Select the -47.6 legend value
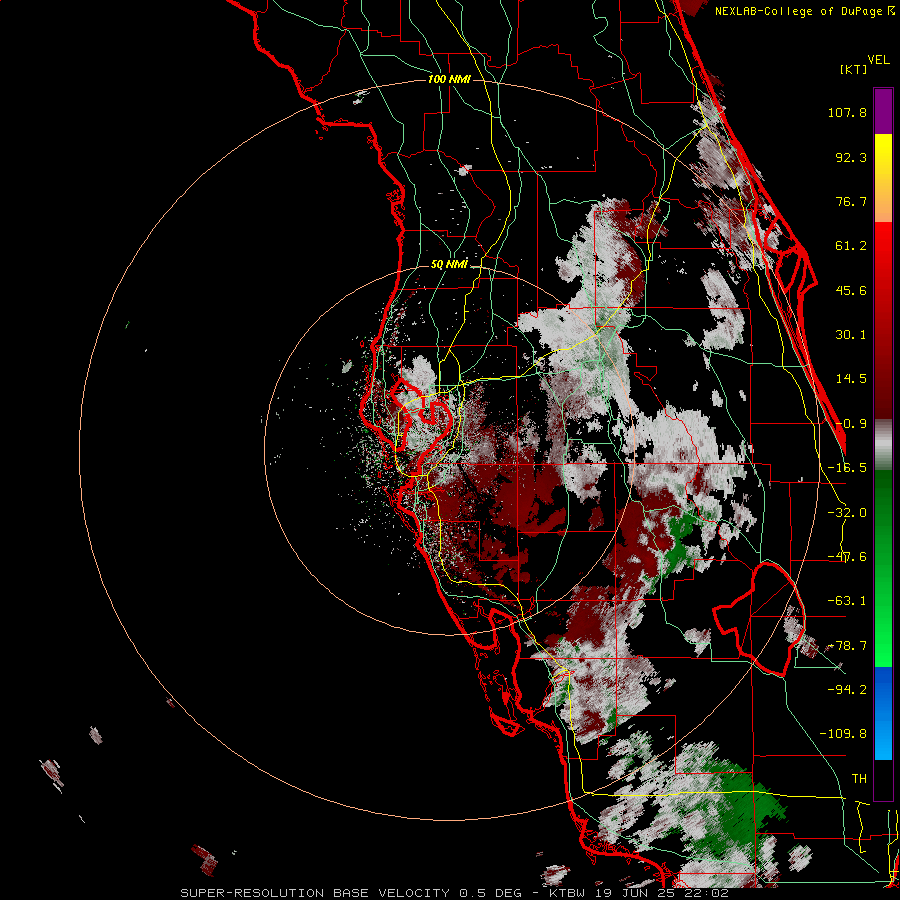Screen dimensions: 900x900 (x=847, y=557)
